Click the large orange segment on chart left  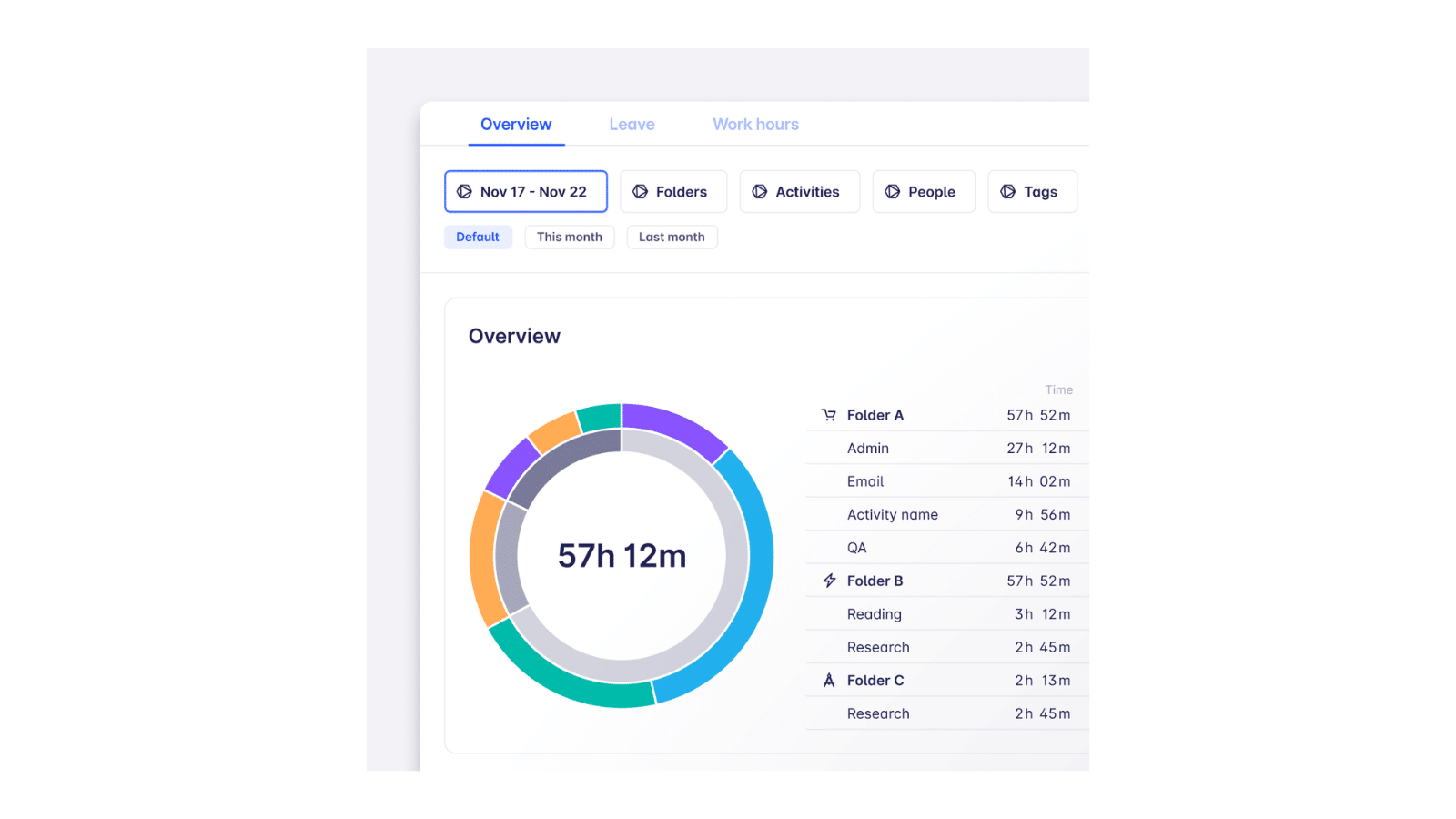tap(482, 560)
